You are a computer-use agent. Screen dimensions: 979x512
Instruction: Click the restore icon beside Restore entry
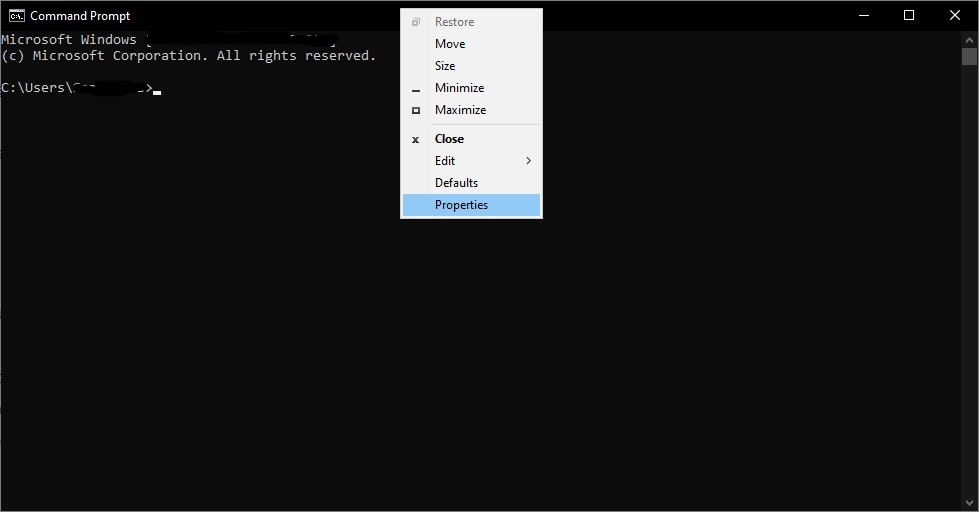pyautogui.click(x=416, y=22)
